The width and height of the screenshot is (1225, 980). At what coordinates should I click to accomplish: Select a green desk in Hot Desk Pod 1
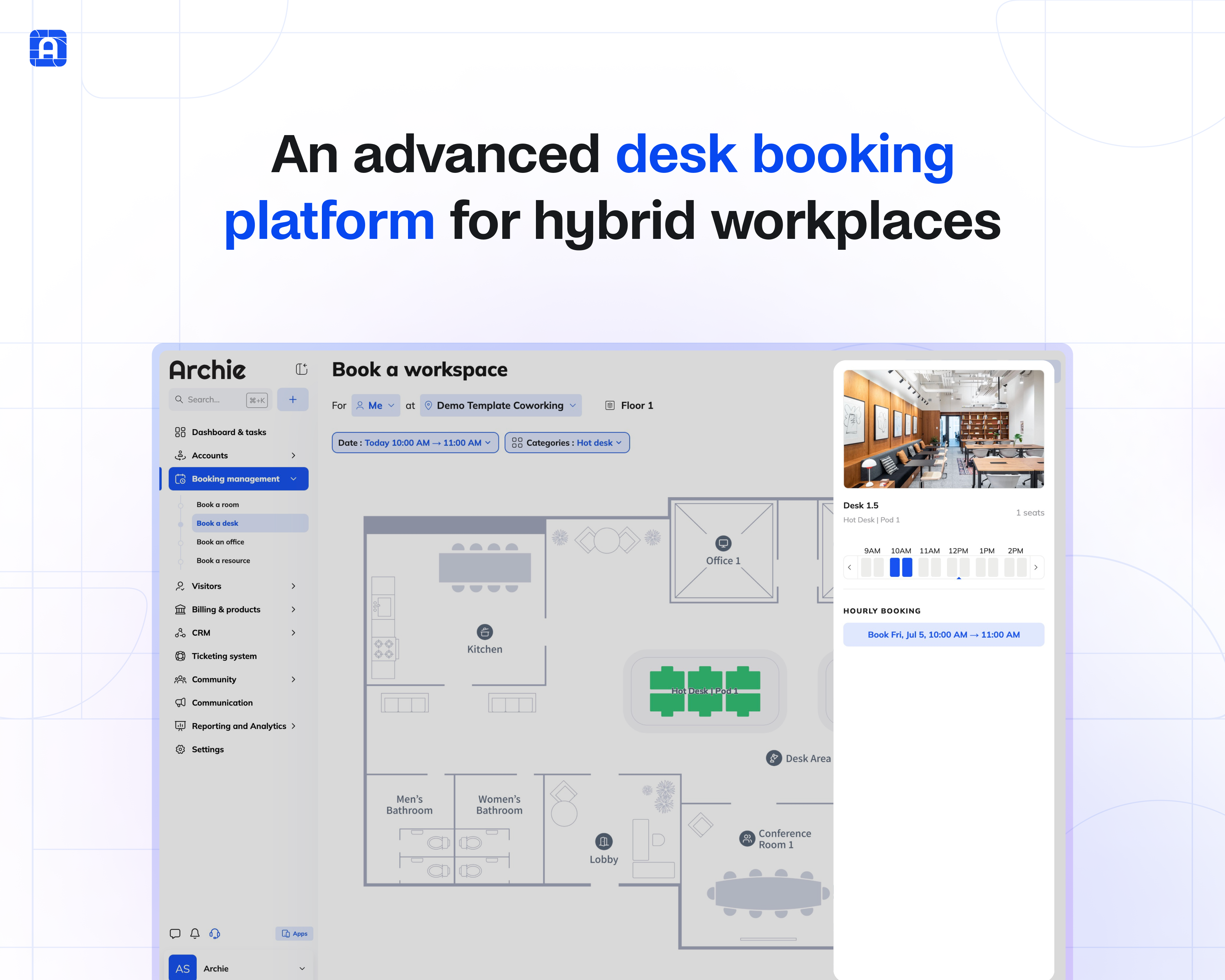pyautogui.click(x=667, y=678)
